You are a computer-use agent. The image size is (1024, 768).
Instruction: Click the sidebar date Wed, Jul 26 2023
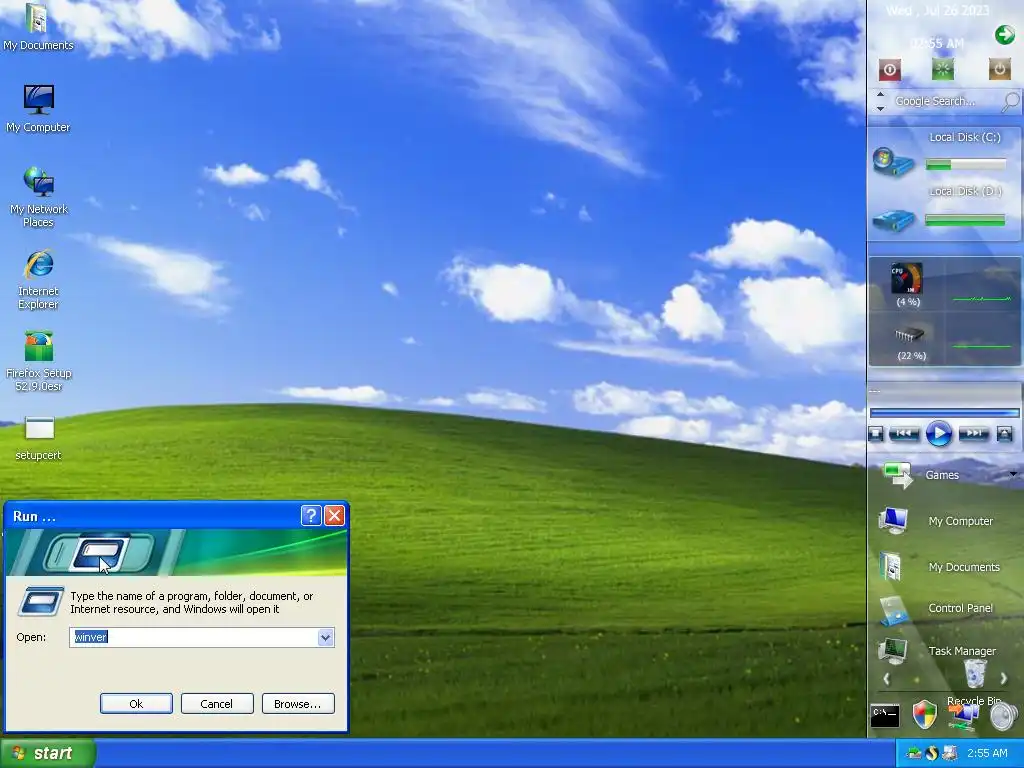point(938,10)
